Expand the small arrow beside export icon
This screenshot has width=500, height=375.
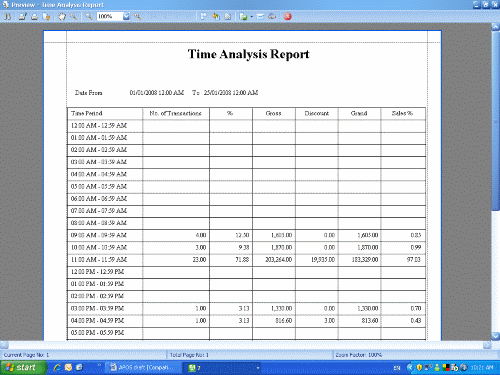pyautogui.click(x=252, y=16)
